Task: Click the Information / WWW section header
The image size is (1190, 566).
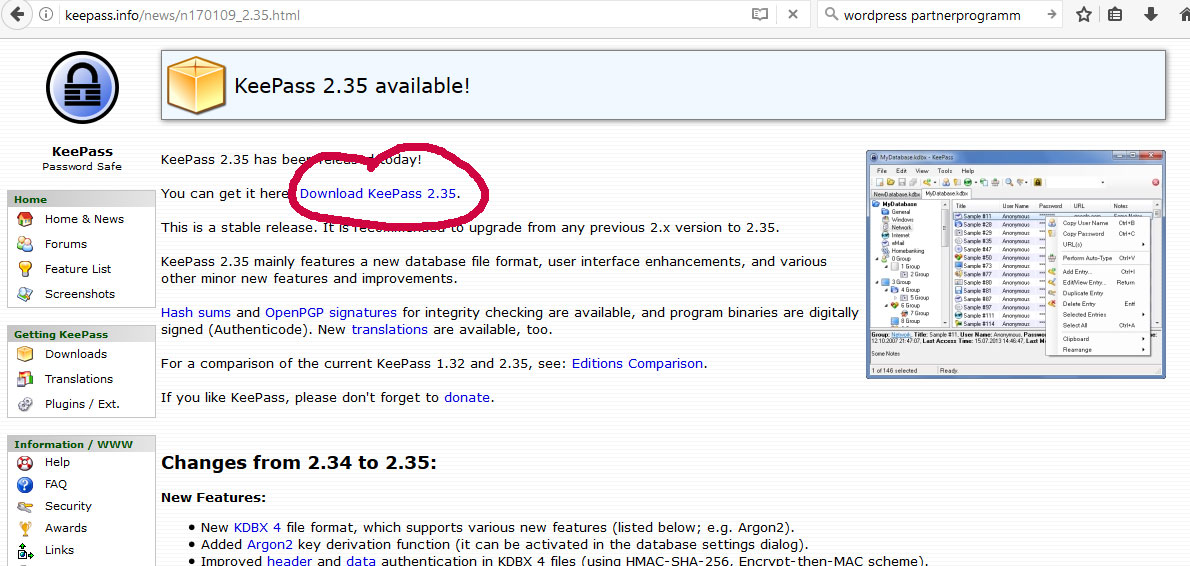Action: (81, 445)
